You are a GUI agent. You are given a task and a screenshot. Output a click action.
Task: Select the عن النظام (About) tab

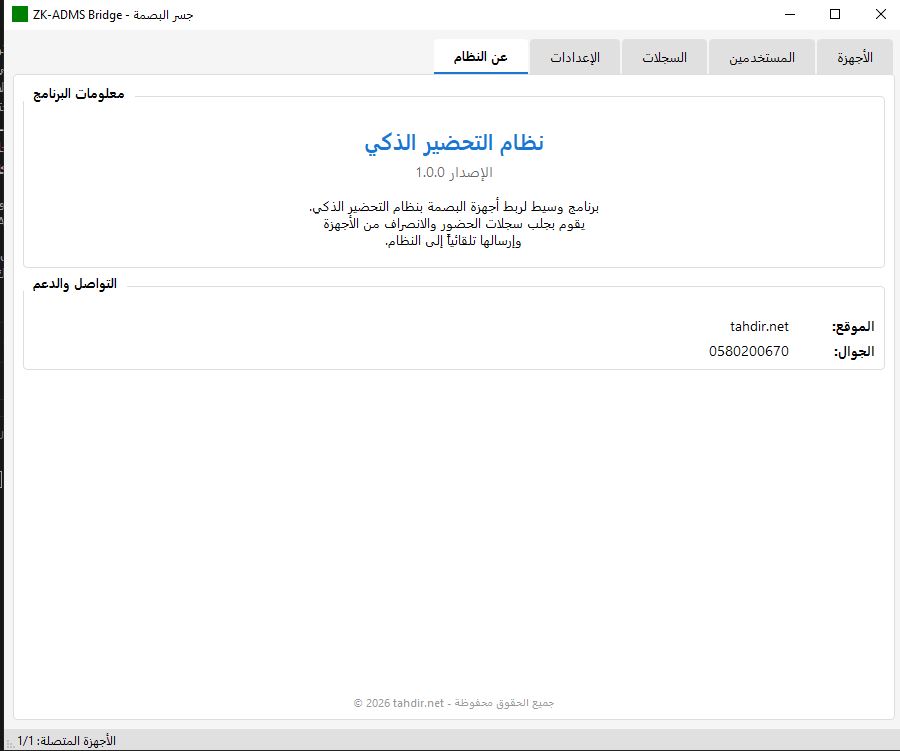pos(481,56)
